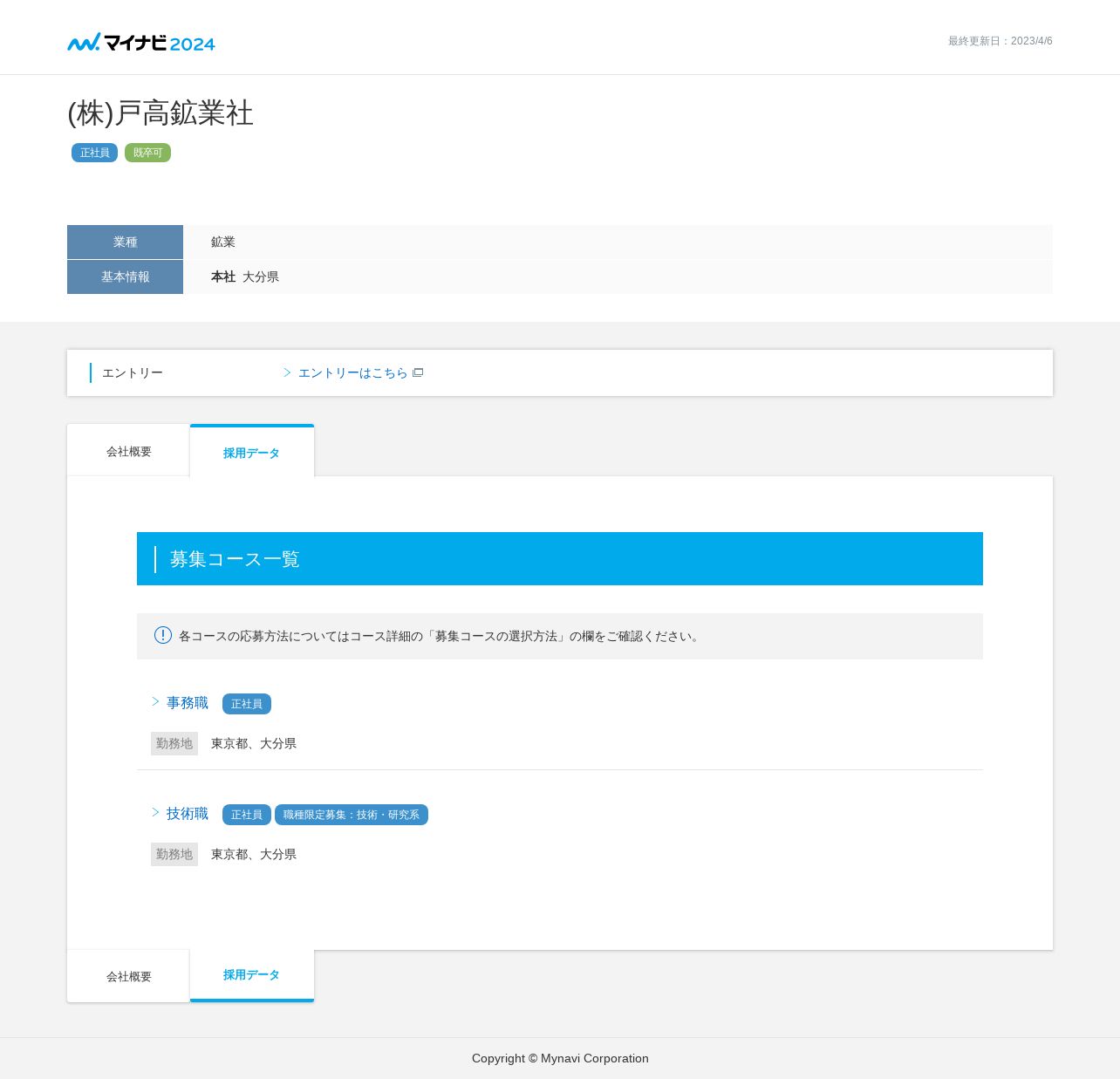
Task: Click the 鉱業 industry value
Action: point(223,242)
